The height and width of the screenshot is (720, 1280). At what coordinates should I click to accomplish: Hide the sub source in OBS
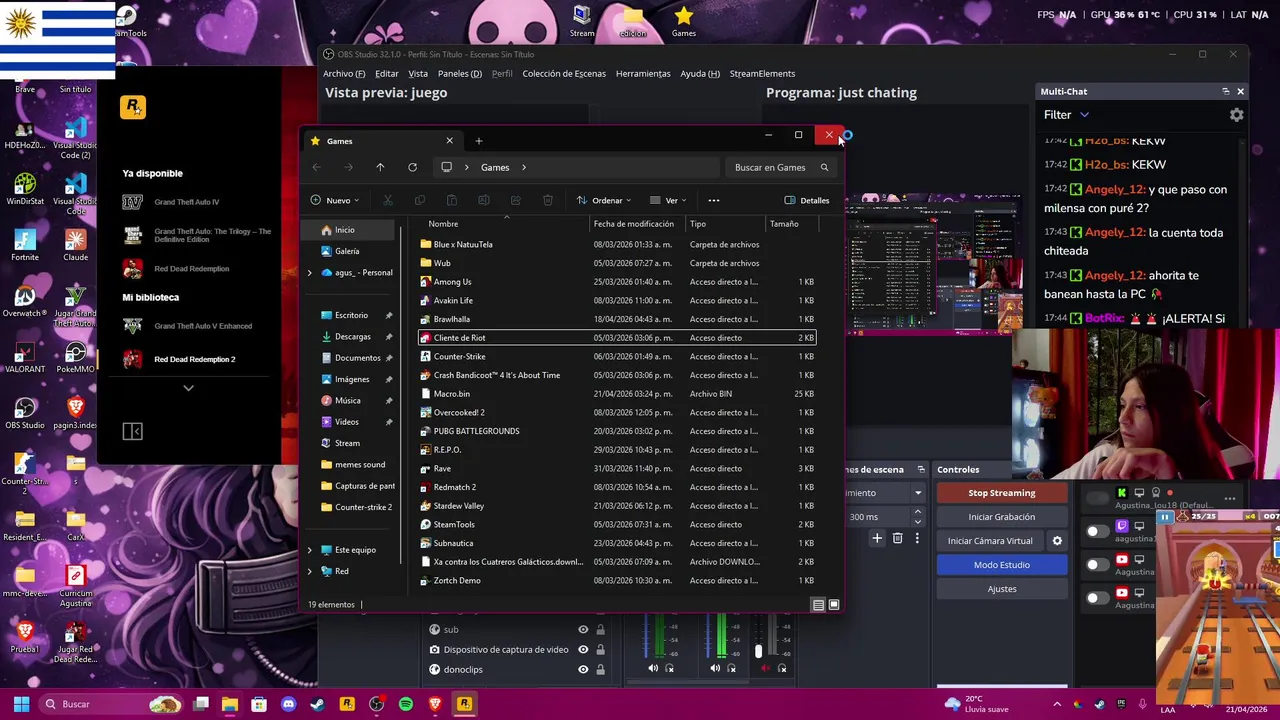(x=583, y=629)
